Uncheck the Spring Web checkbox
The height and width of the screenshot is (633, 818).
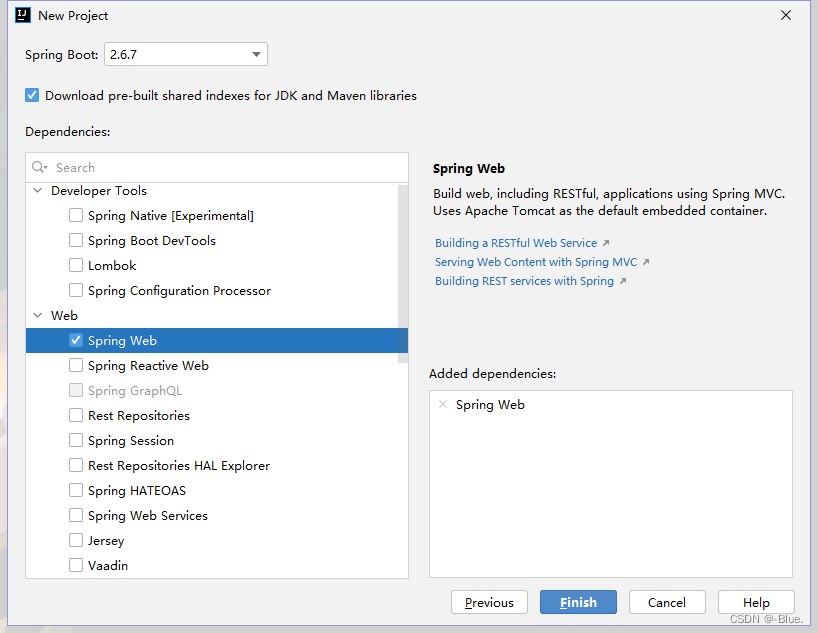point(76,340)
